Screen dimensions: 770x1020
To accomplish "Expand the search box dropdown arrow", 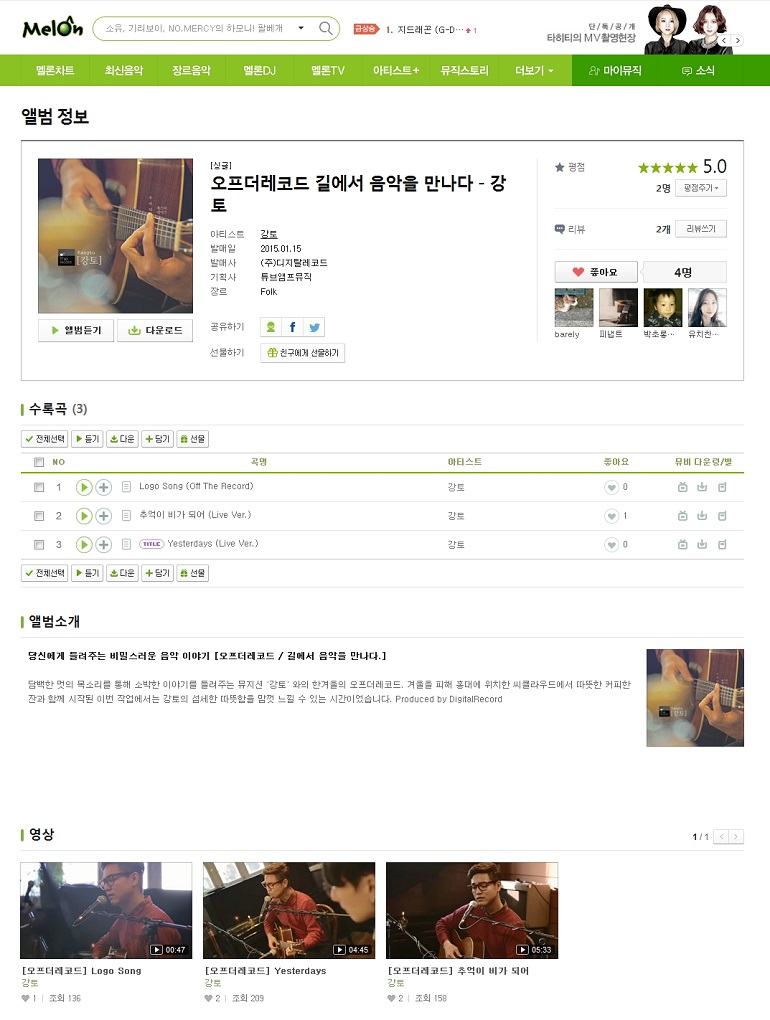I will tap(301, 28).
